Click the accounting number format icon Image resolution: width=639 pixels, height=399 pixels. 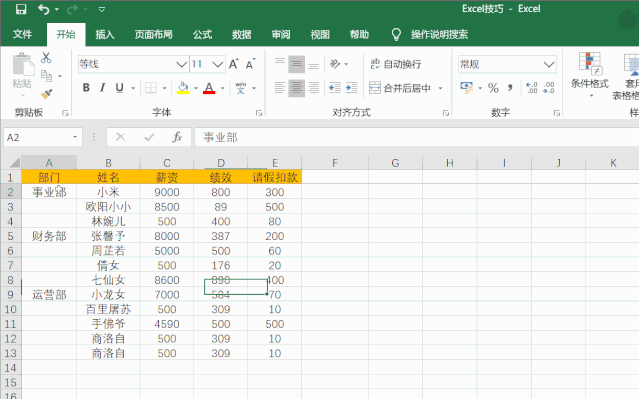[x=466, y=88]
